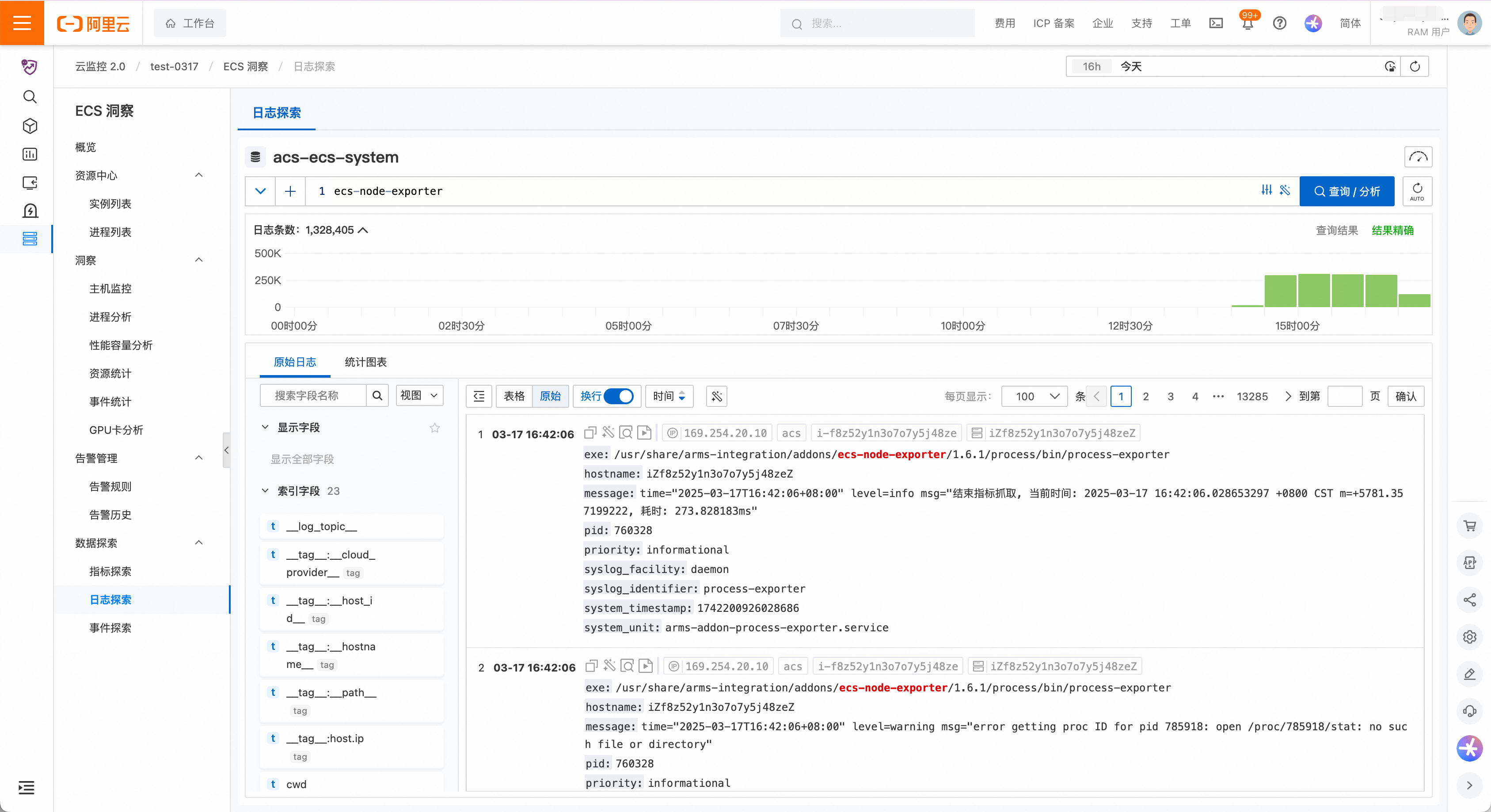Open the help question mark icon
1491x812 pixels.
point(1280,23)
